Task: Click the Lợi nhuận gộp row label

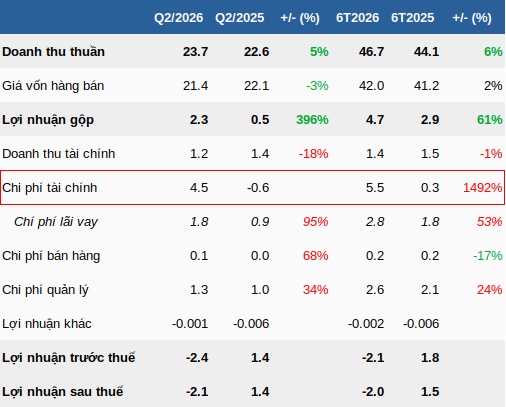Action: click(48, 120)
